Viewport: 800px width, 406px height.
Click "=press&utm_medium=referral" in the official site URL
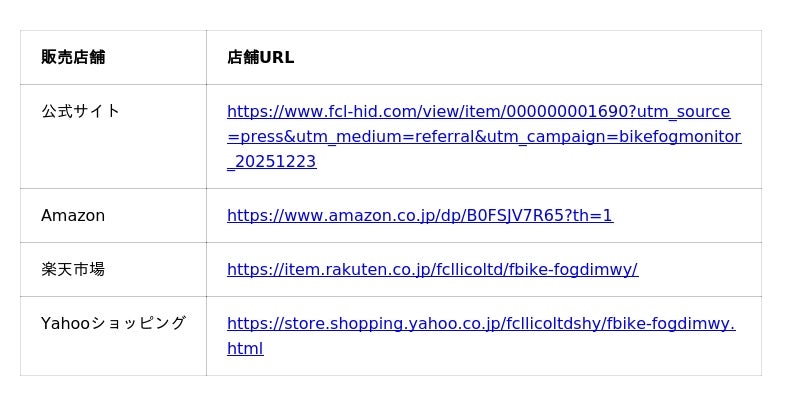(x=328, y=136)
